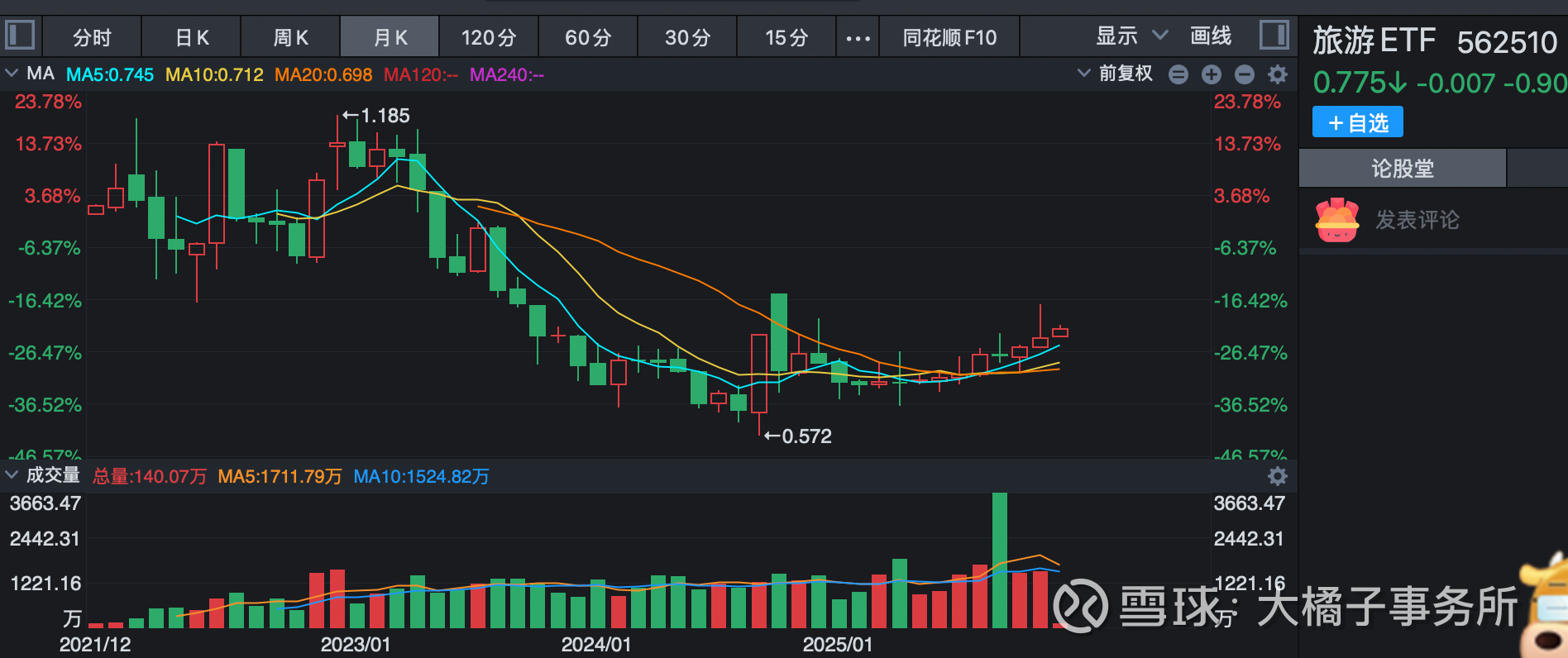This screenshot has height=658, width=1568.
Task: Open MA indicator settings gear
Action: coord(1278,75)
